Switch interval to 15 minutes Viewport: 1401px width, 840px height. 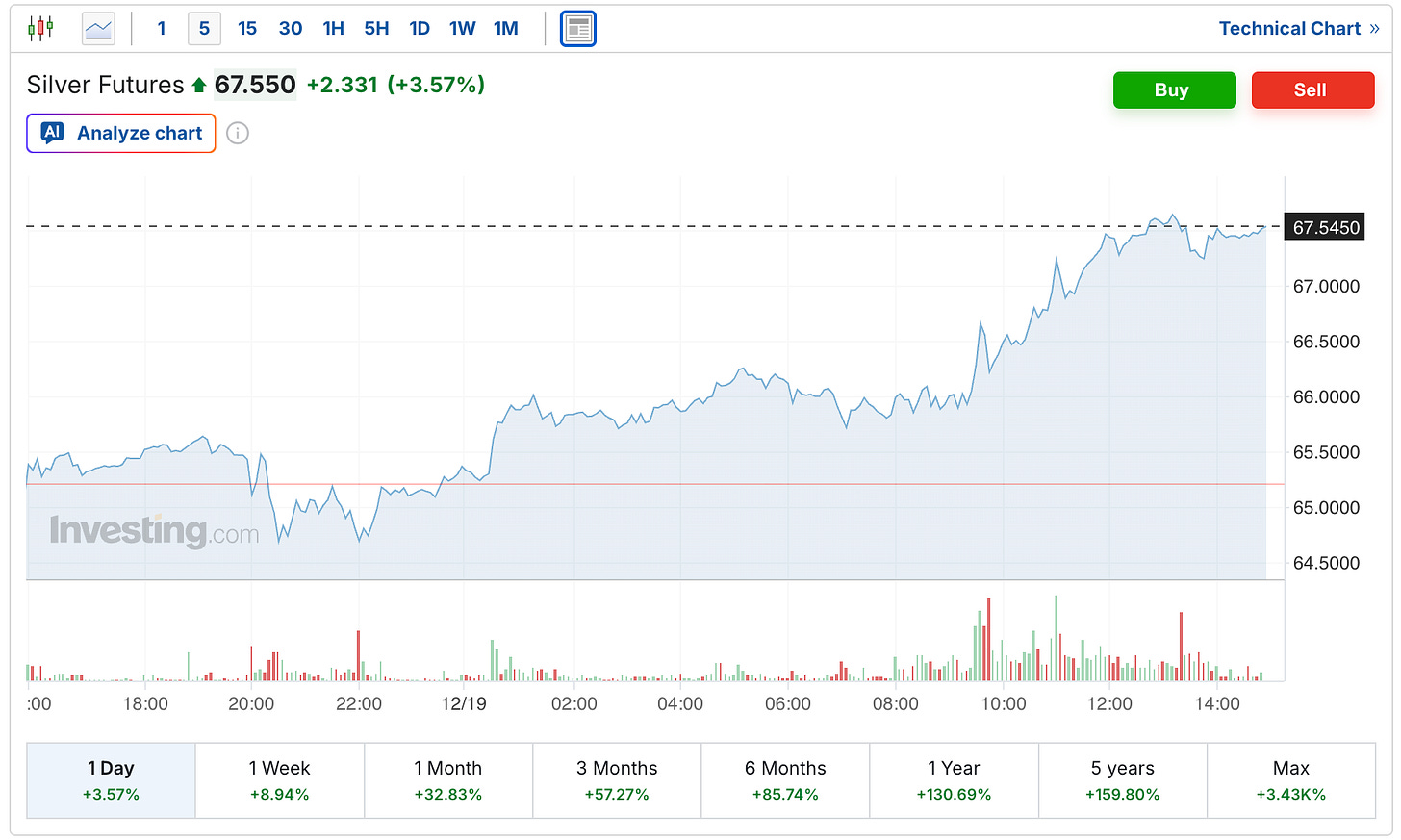coord(247,29)
